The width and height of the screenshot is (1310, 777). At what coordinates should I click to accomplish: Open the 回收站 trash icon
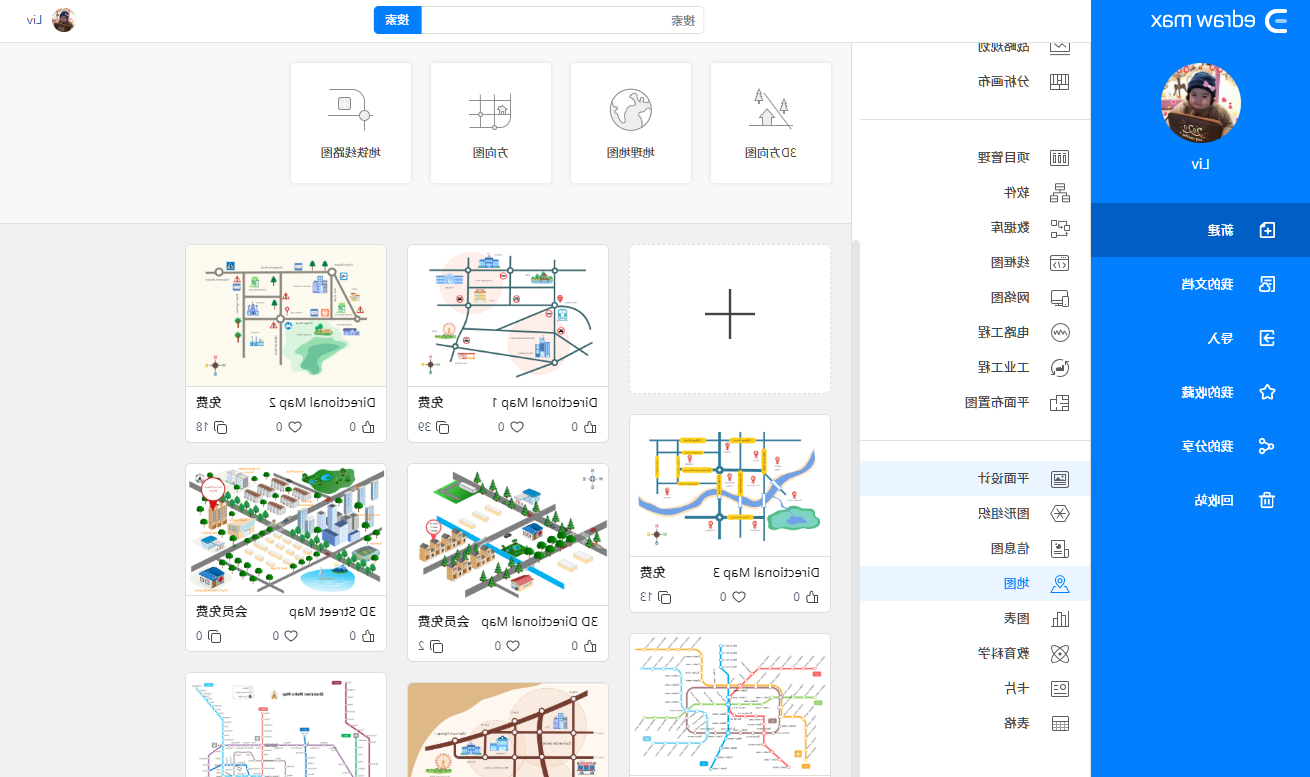(1267, 500)
